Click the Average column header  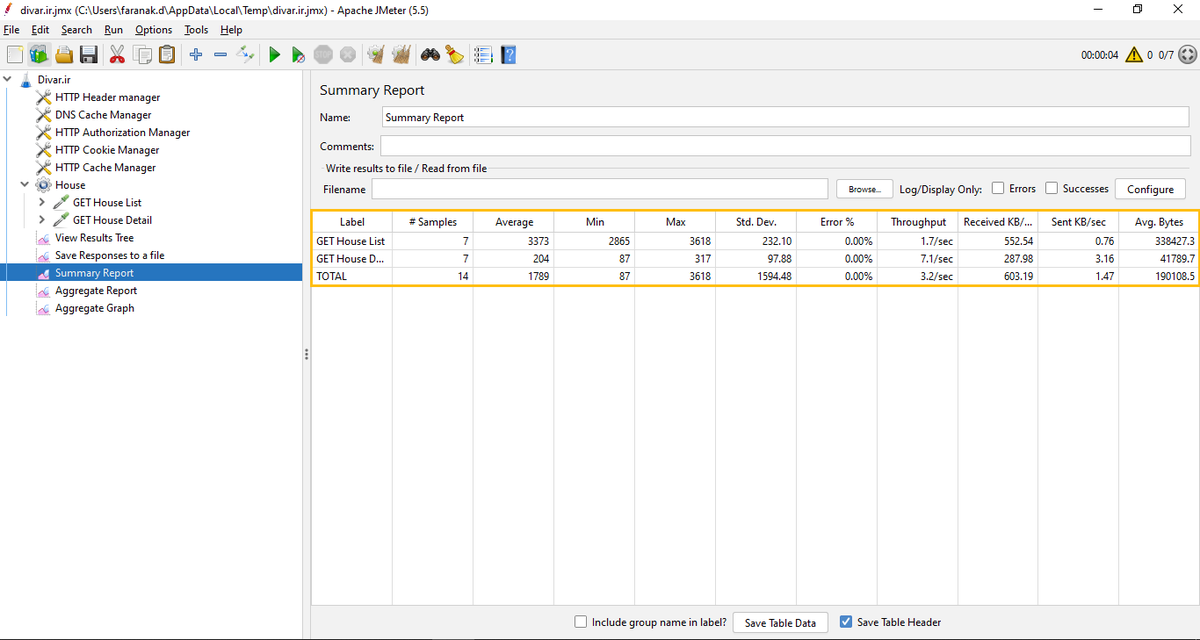[x=514, y=222]
